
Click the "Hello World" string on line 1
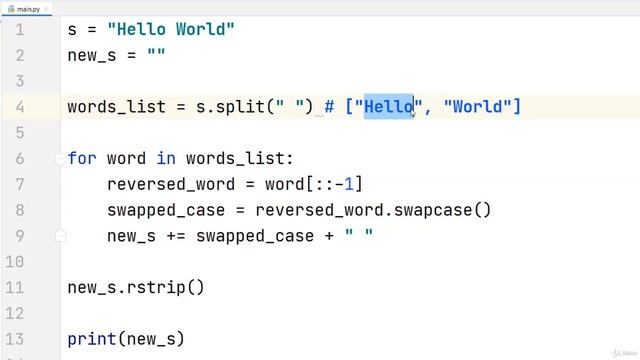click(171, 29)
